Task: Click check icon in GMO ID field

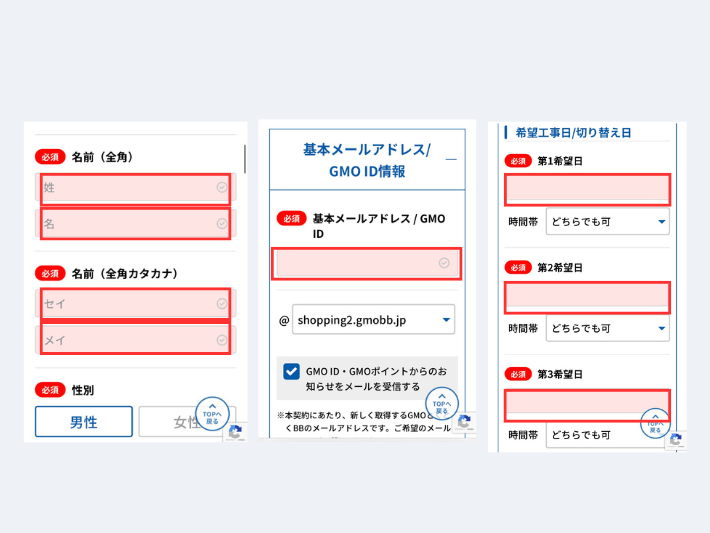Action: pos(444,263)
